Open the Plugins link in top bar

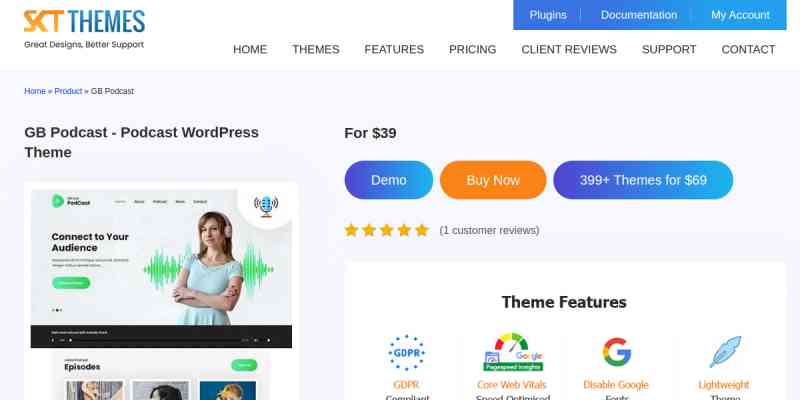pyautogui.click(x=548, y=15)
